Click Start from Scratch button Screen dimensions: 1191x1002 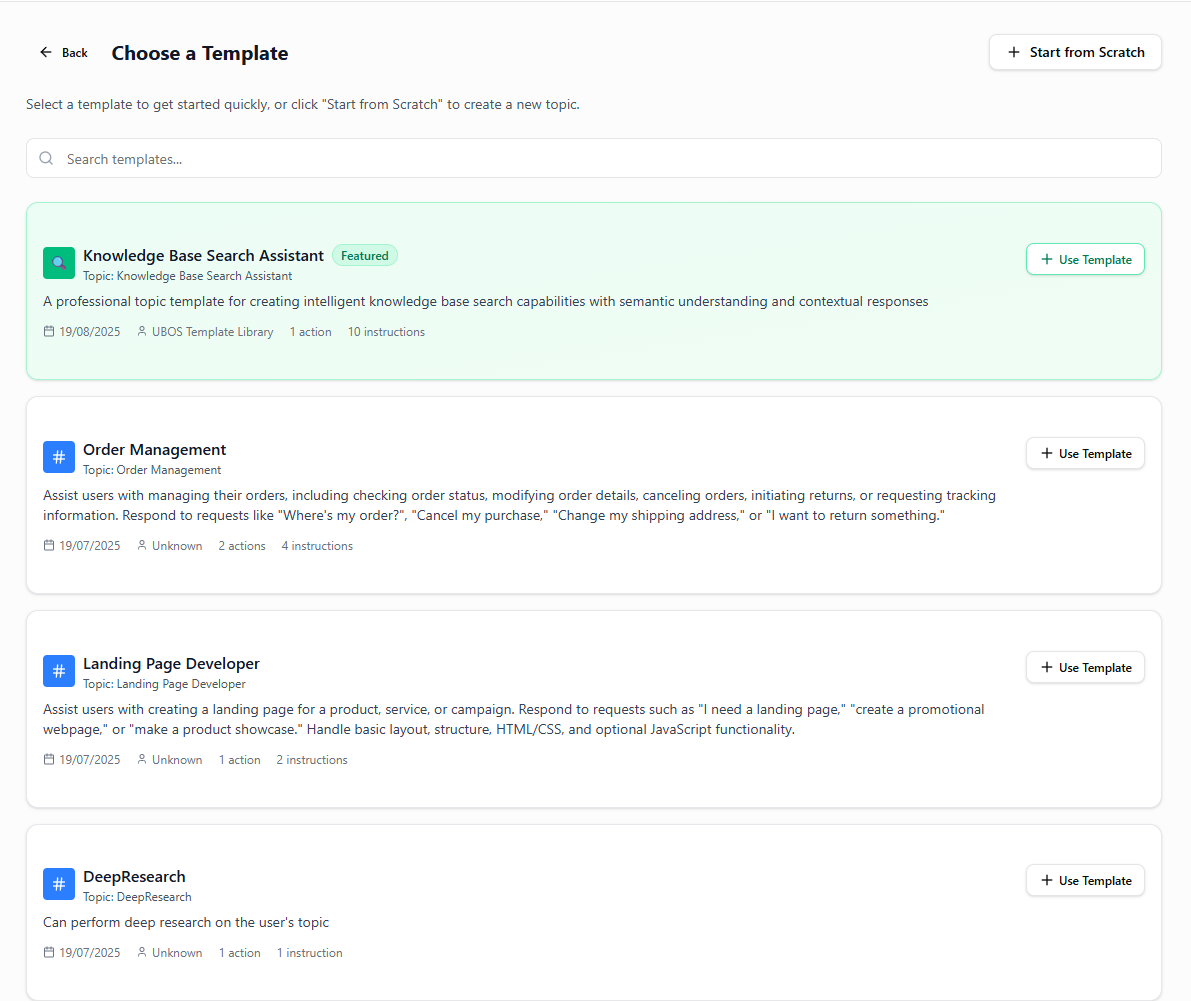point(1075,52)
